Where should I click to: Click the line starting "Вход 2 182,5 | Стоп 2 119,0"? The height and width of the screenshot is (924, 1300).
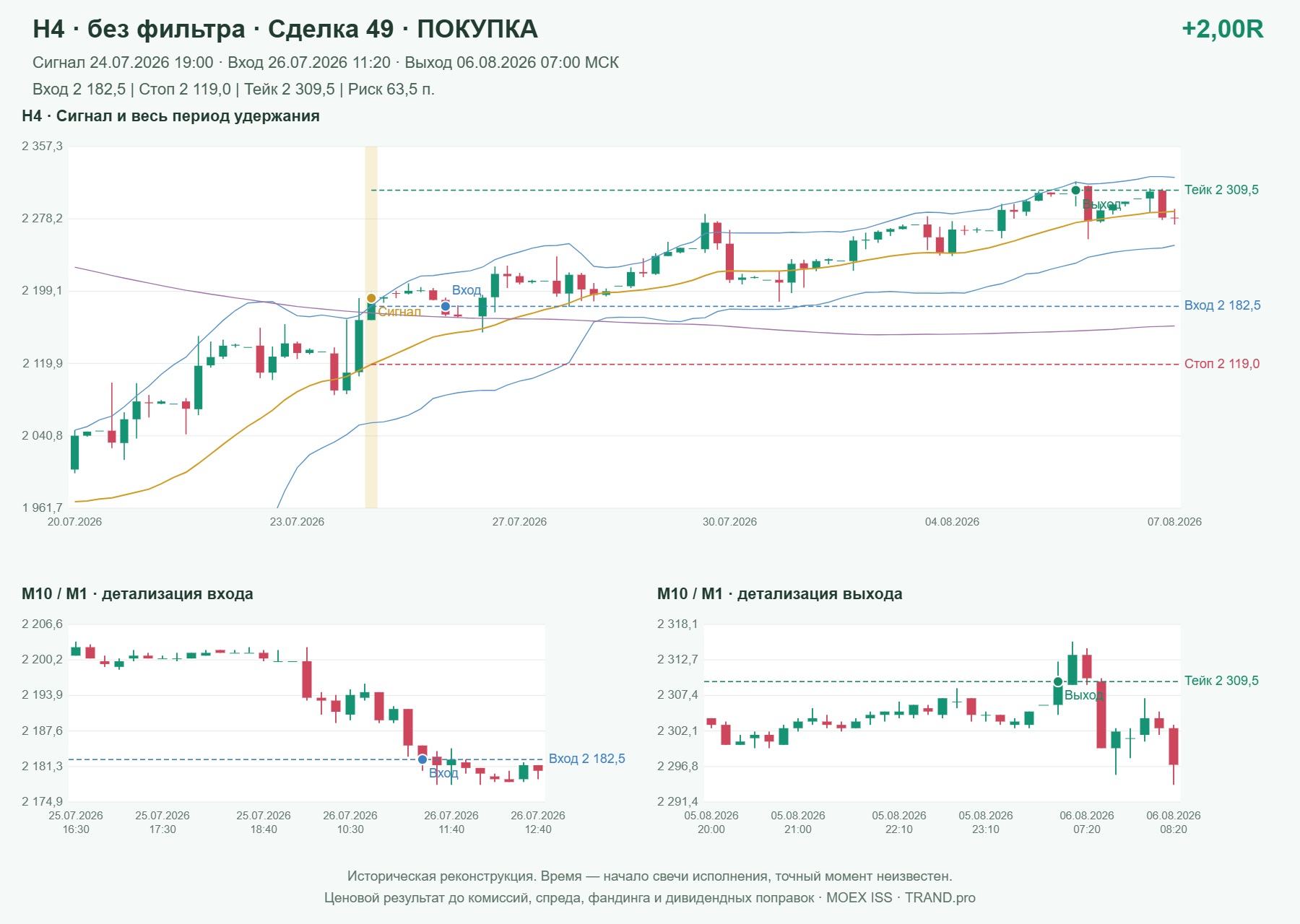[x=233, y=90]
